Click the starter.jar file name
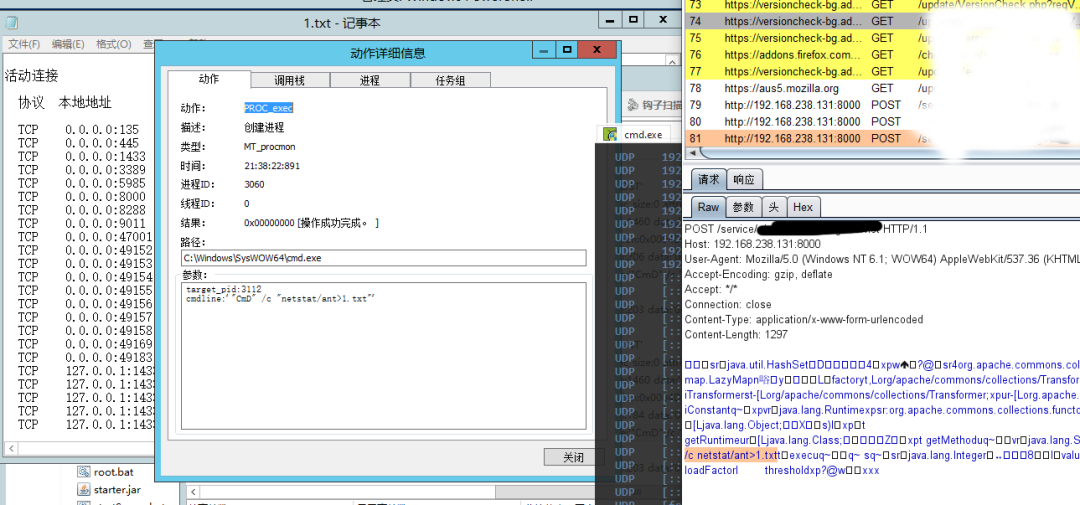This screenshot has width=1080, height=505. (x=118, y=490)
